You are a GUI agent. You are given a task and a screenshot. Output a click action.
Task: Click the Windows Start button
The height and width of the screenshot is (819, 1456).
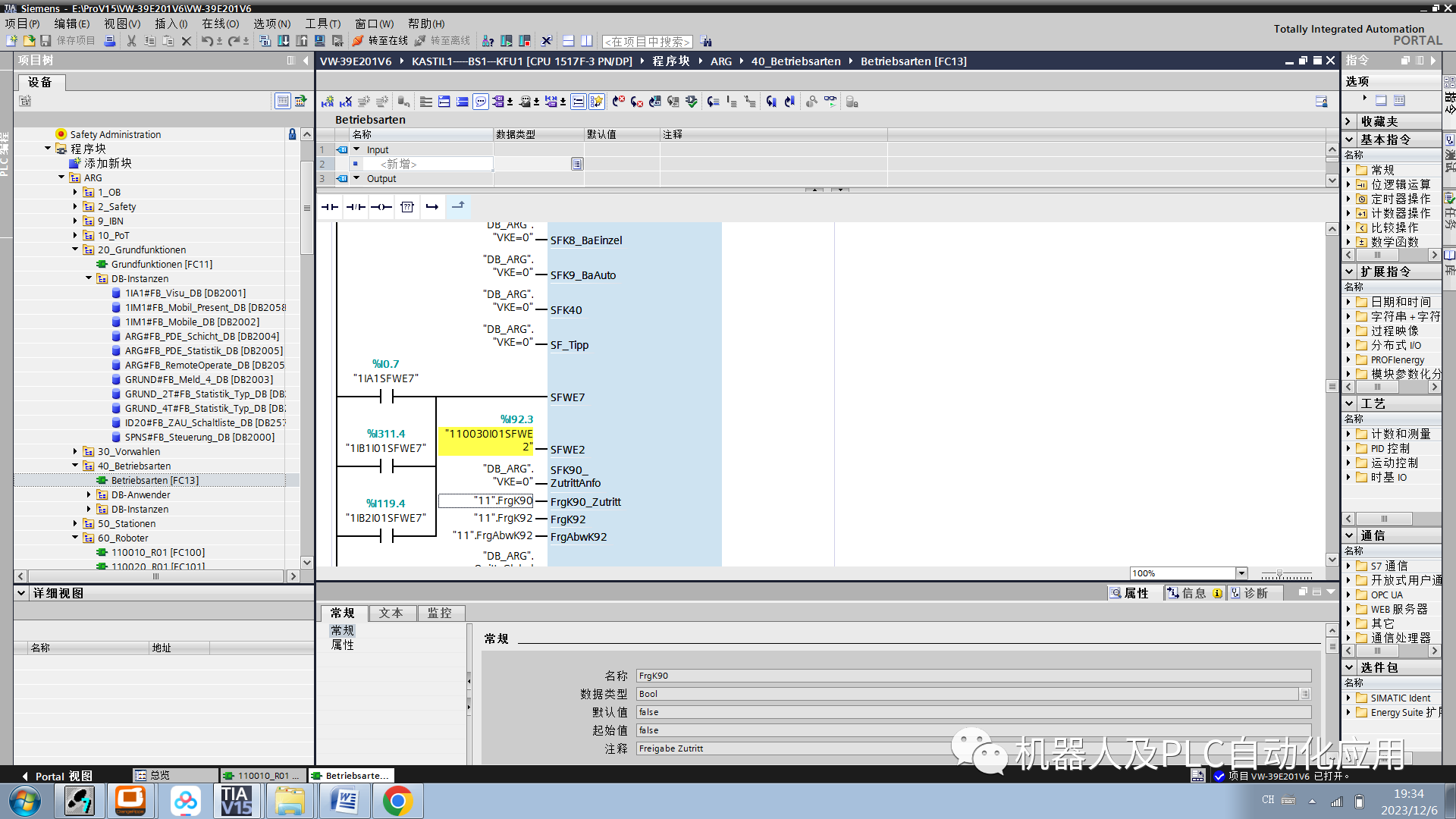click(25, 802)
